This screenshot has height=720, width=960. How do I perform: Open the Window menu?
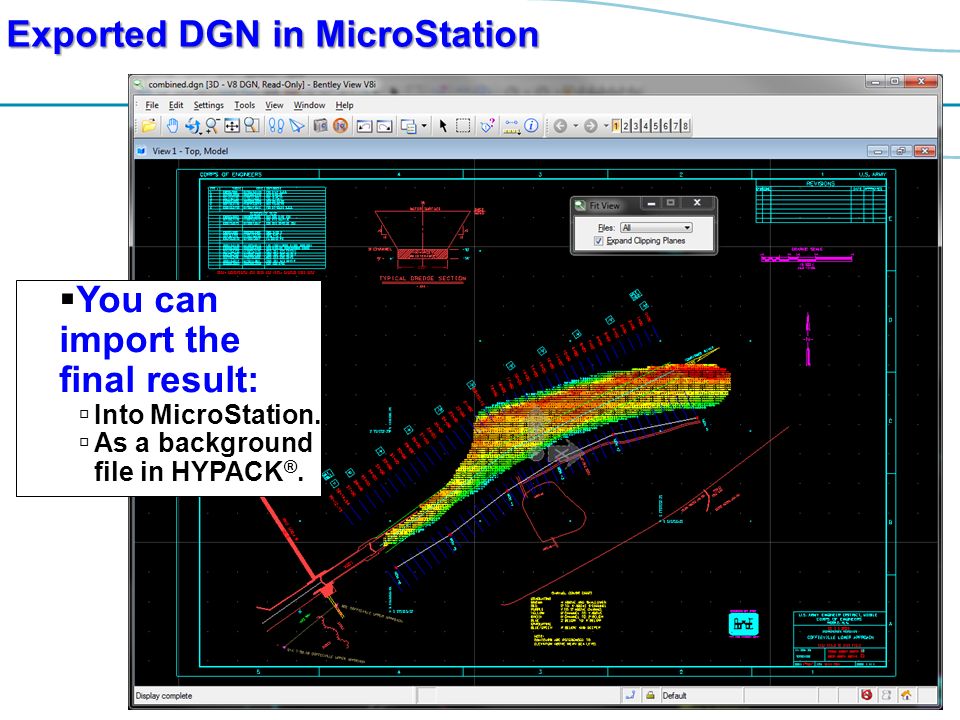click(309, 105)
